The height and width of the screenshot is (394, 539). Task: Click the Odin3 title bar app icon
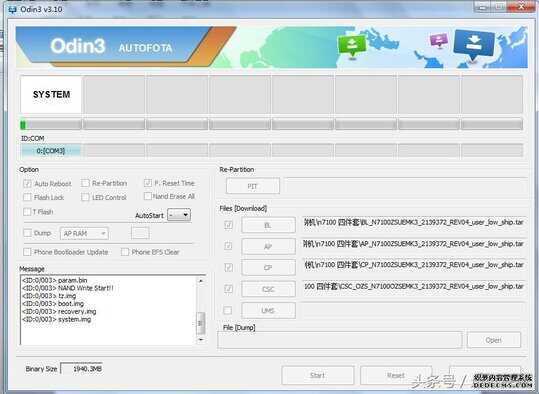(12, 9)
